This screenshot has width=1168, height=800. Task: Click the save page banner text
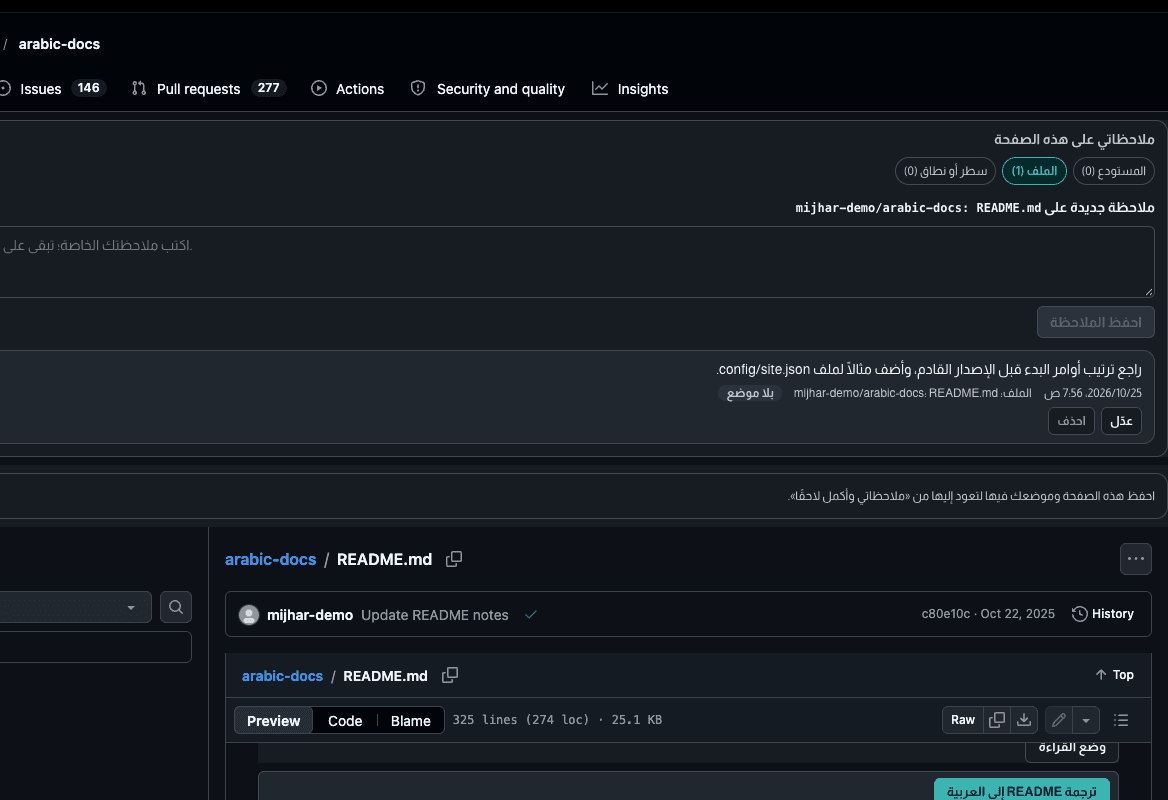coord(971,496)
